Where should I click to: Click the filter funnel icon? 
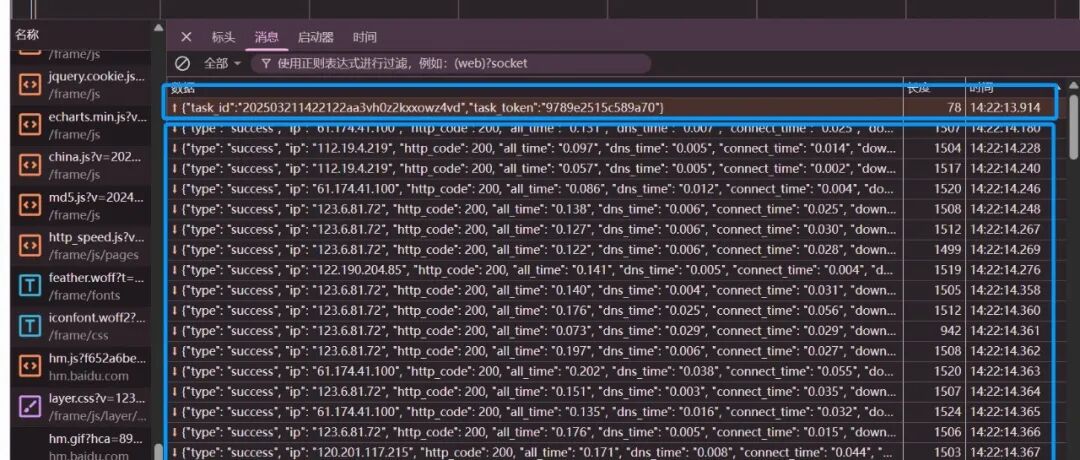(266, 63)
